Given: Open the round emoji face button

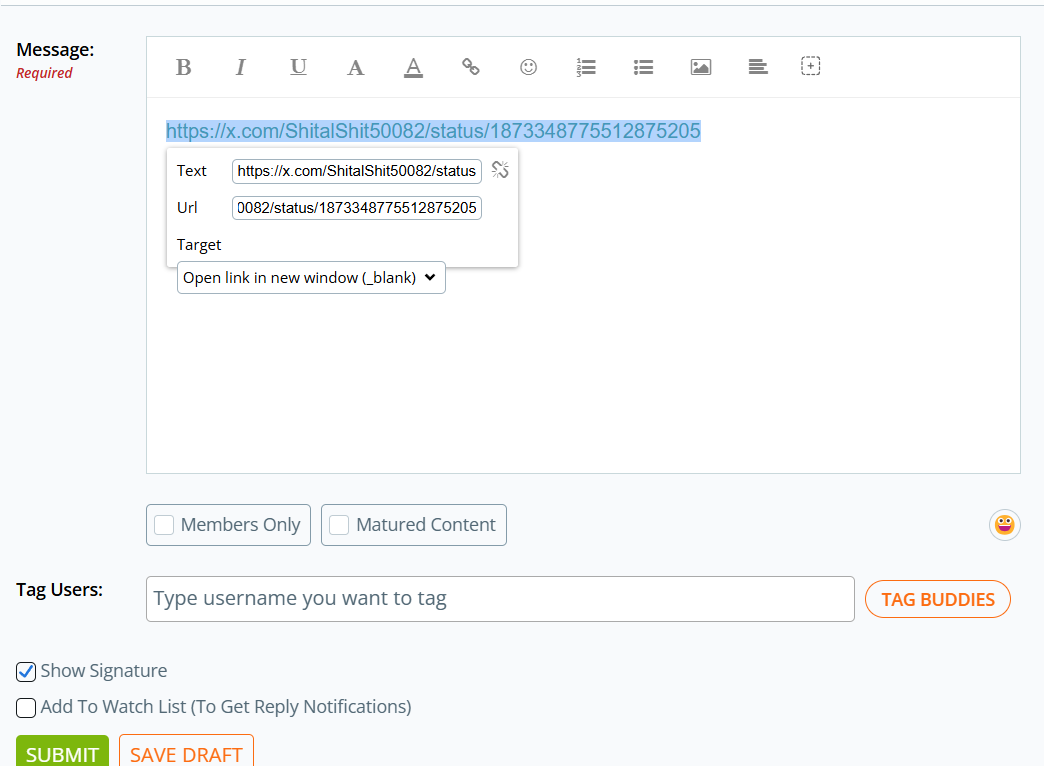Looking at the screenshot, I should coord(1004,525).
